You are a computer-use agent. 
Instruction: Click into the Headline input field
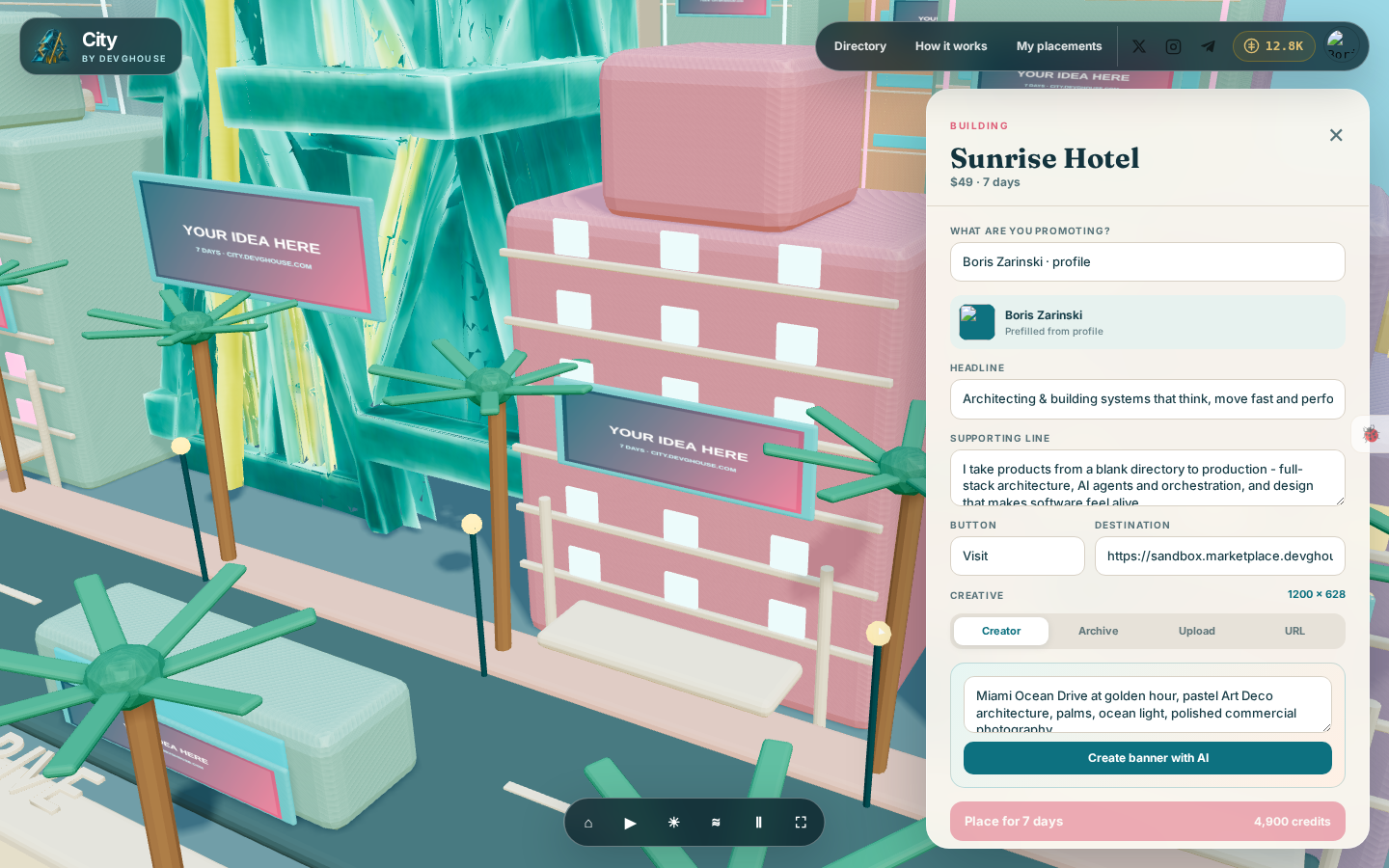tap(1148, 399)
